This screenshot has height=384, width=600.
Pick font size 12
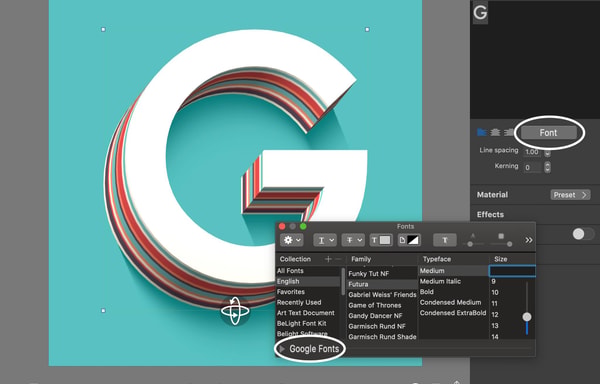pos(495,315)
